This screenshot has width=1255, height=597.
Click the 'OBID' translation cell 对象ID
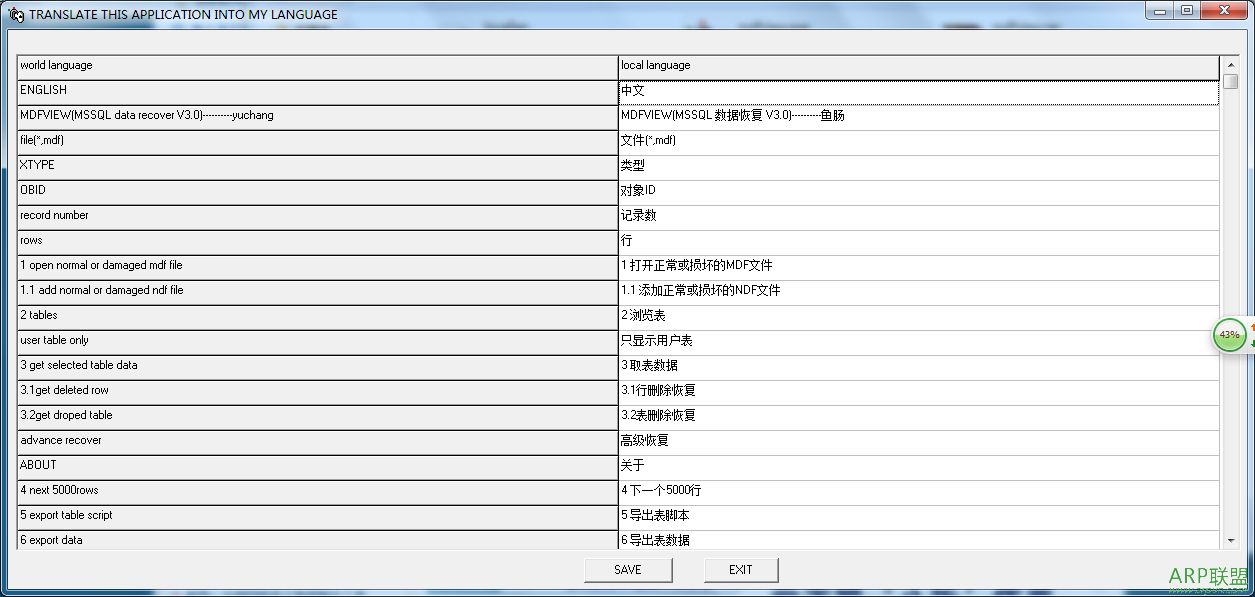[x=800, y=190]
